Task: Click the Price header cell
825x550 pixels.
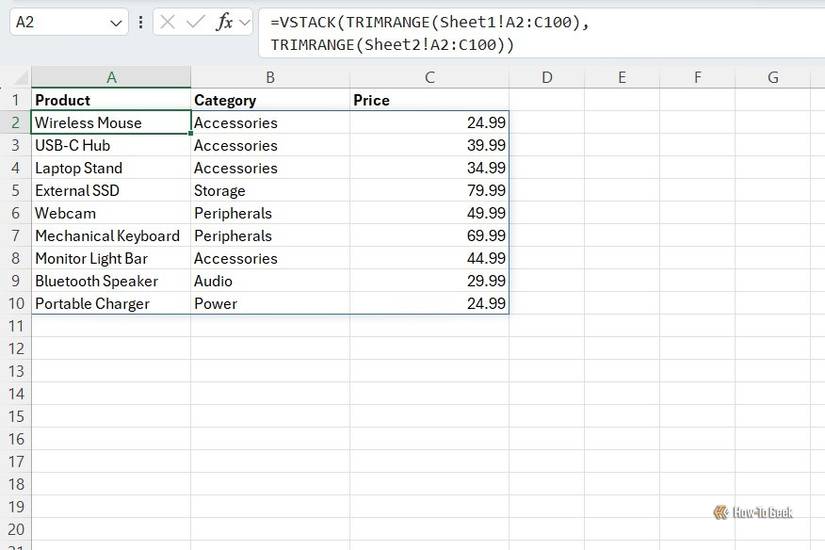Action: pos(429,100)
